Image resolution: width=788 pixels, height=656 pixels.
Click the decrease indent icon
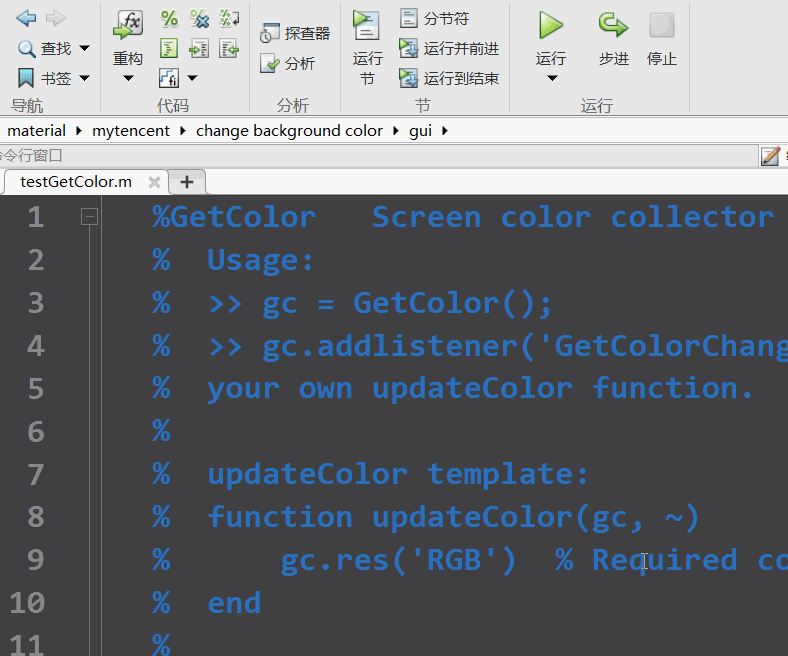229,49
